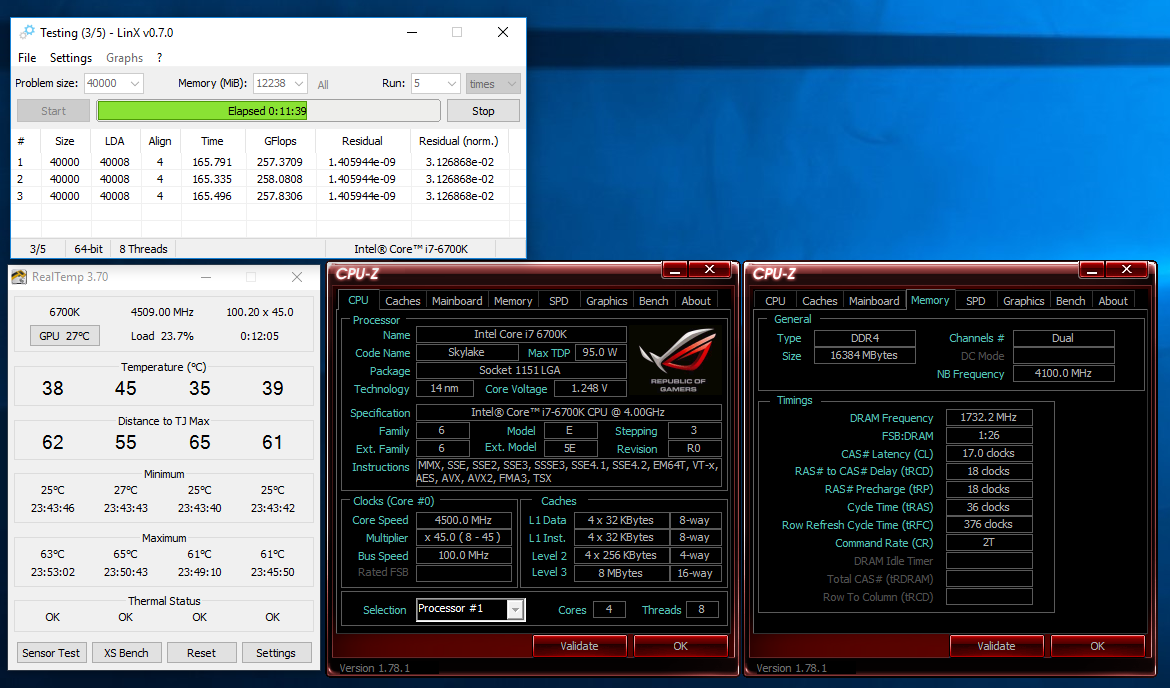Click the CAS# Latency 17.0 clocks field
This screenshot has width=1170, height=688.
(989, 453)
